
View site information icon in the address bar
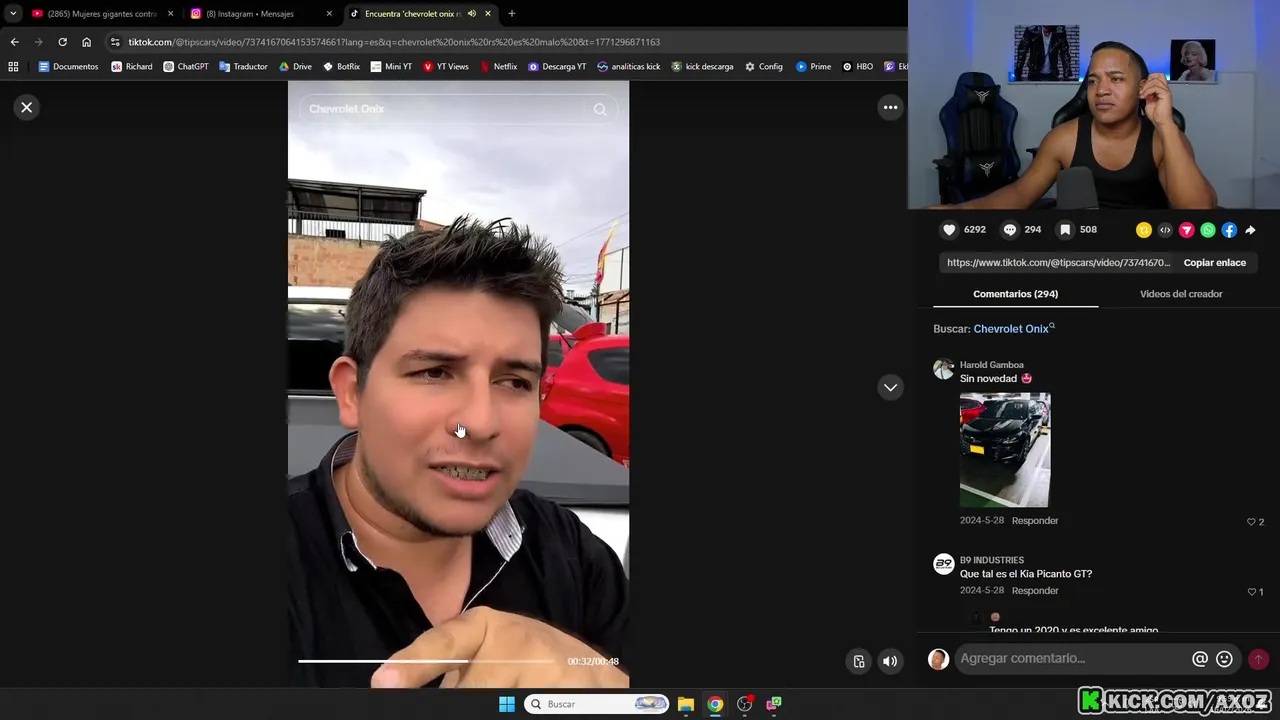pyautogui.click(x=115, y=42)
